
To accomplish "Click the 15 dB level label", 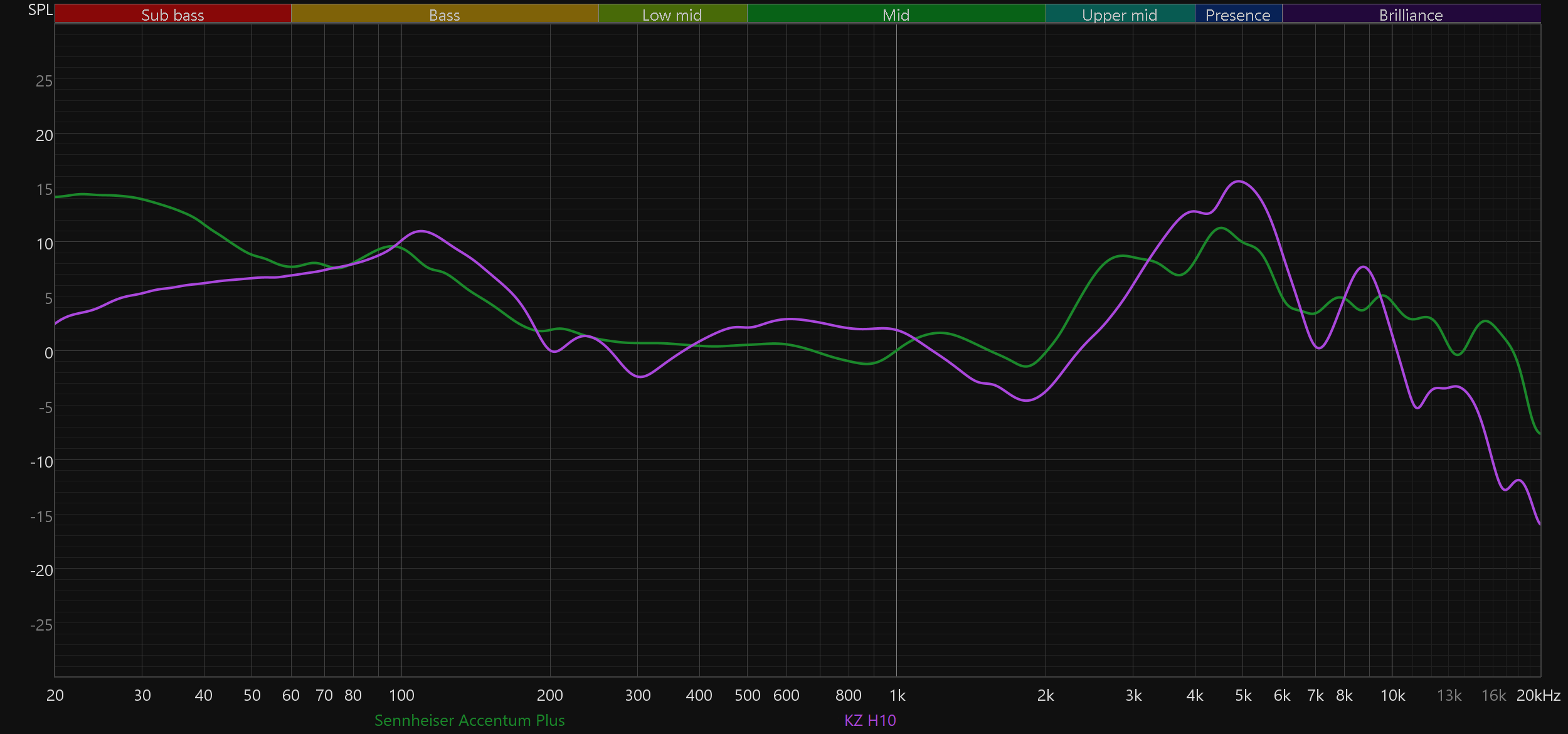I will click(x=44, y=189).
